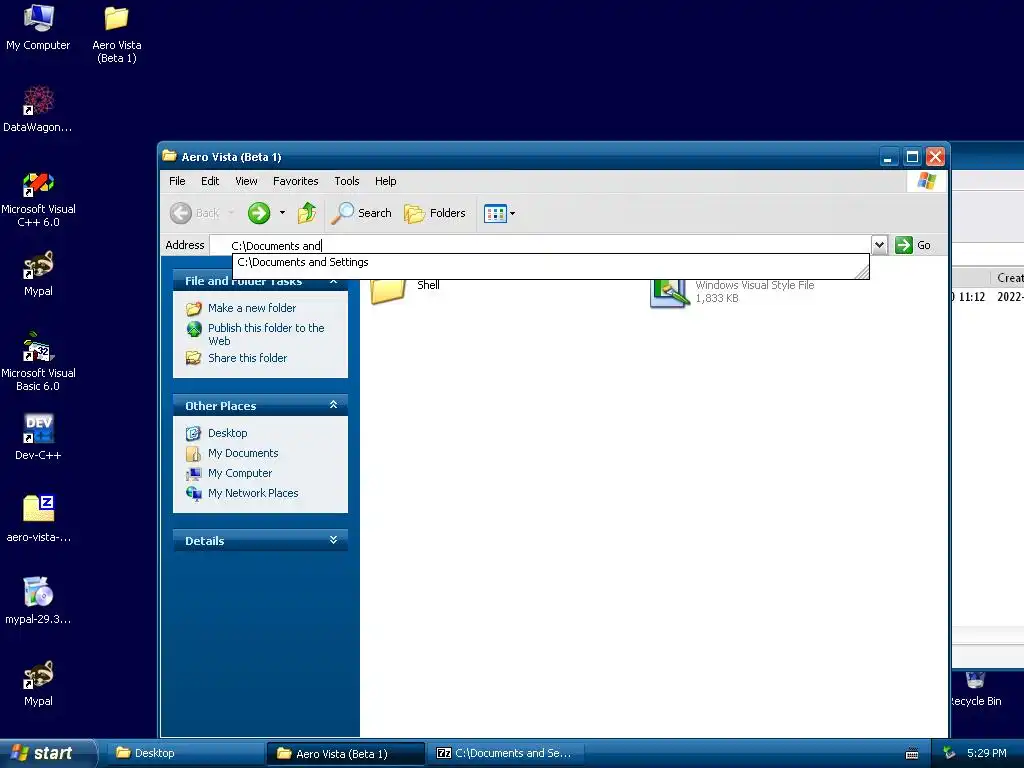Screen dimensions: 1024x768
Task: Select the Recycle Bin icon
Action: (975, 688)
